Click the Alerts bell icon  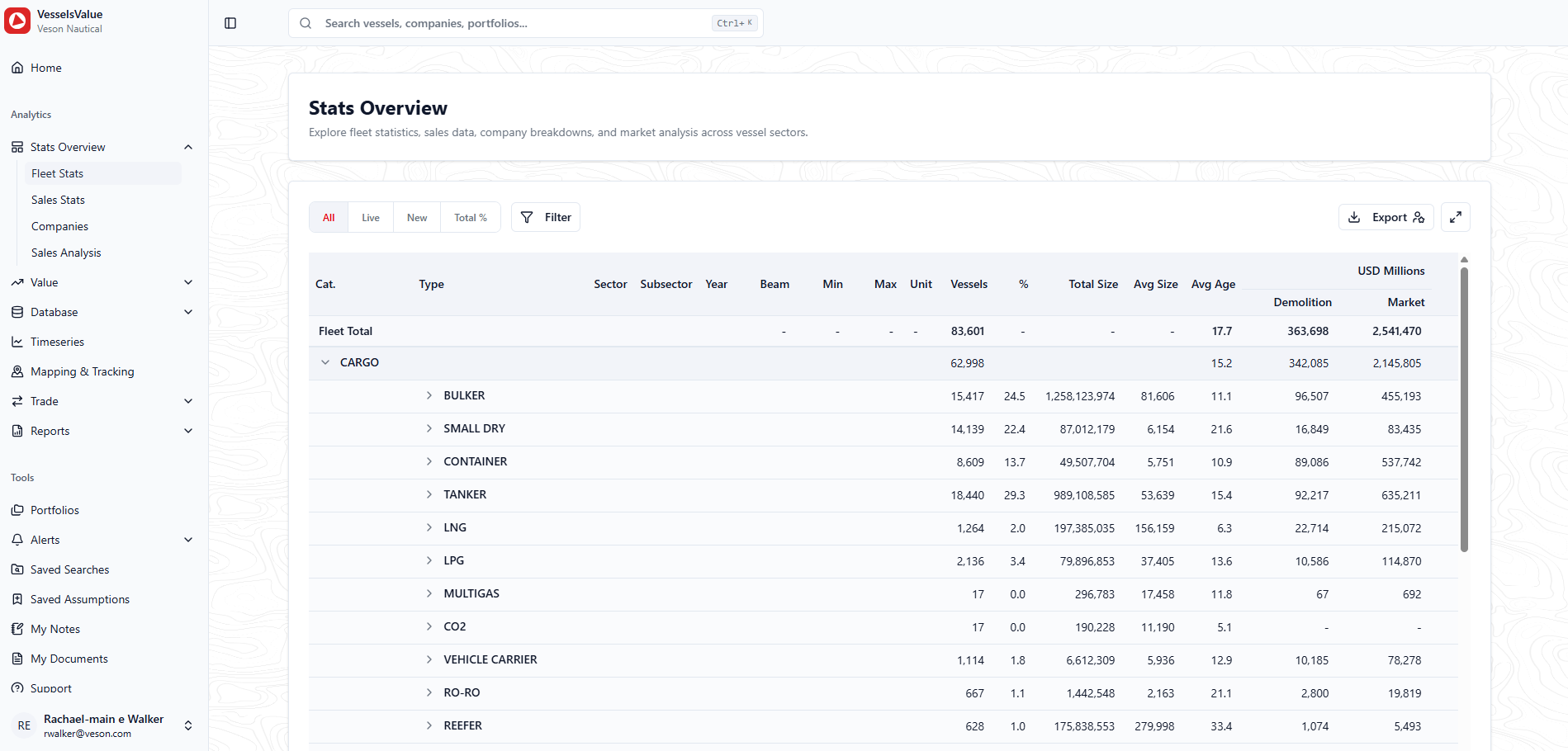[x=17, y=540]
